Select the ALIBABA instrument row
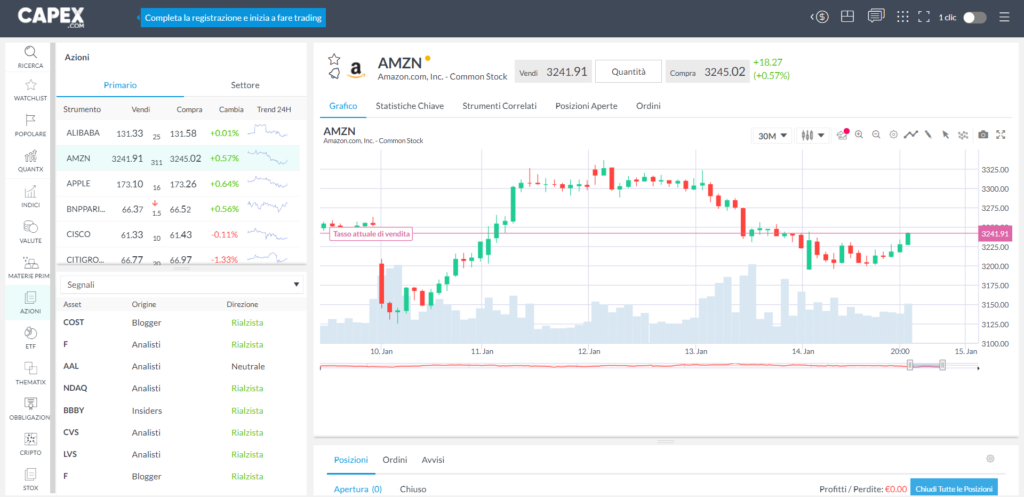Image resolution: width=1024 pixels, height=497 pixels. 178,133
